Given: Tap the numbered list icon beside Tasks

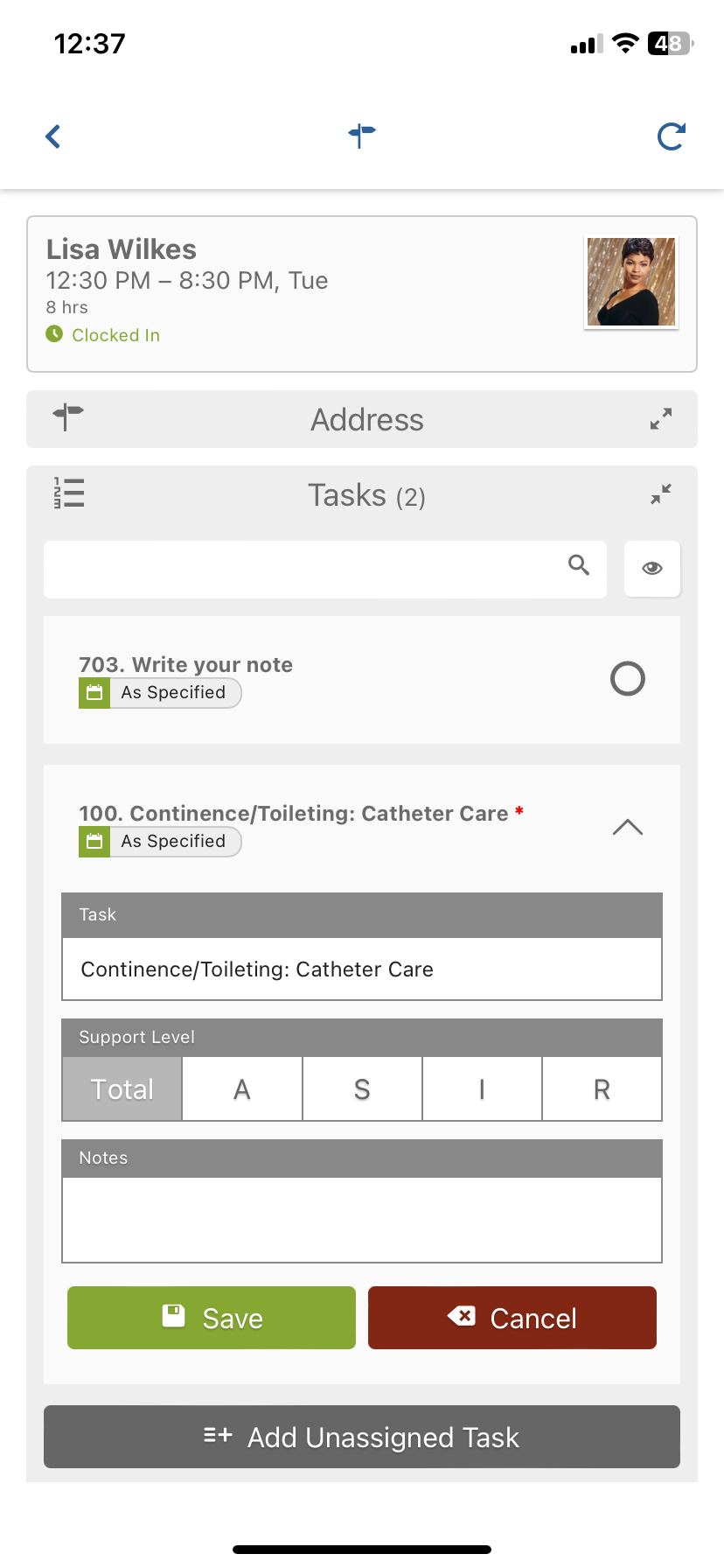Looking at the screenshot, I should pyautogui.click(x=69, y=493).
